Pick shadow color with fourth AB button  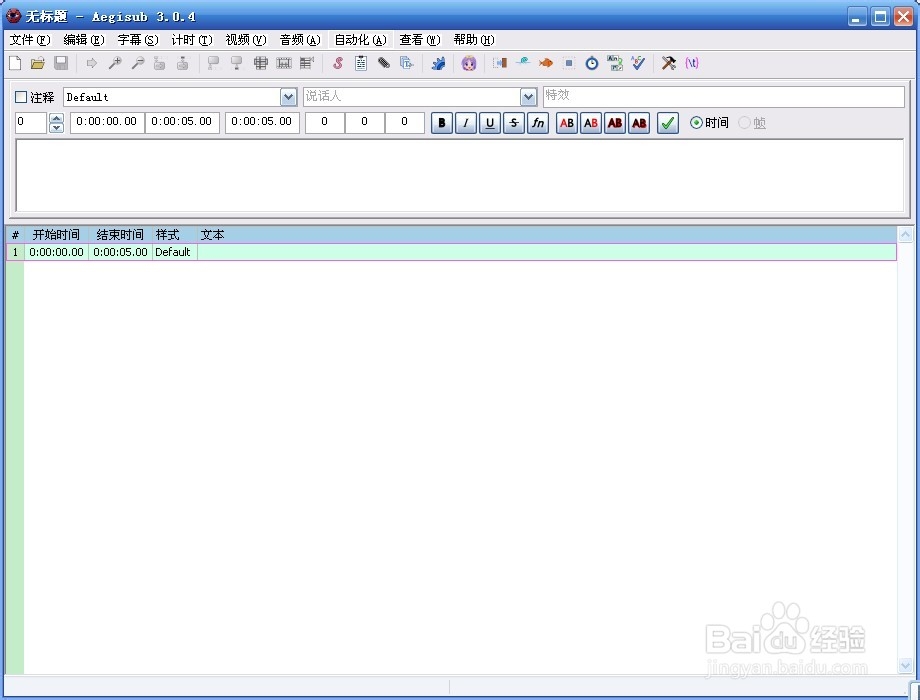tap(639, 123)
